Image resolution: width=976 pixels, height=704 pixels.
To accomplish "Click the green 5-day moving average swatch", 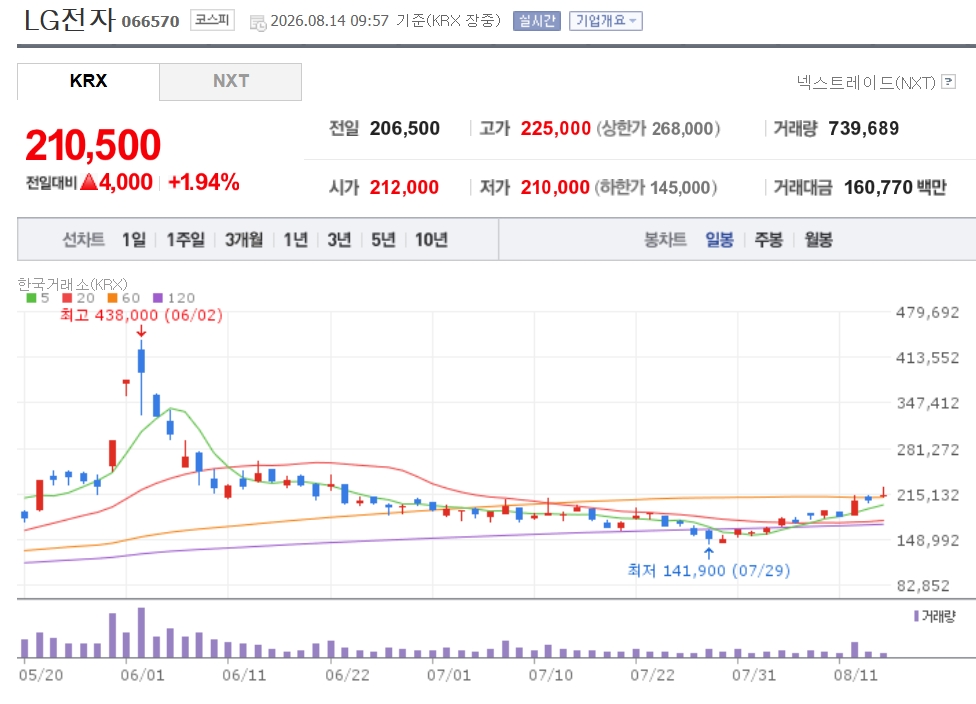I will 31,298.
